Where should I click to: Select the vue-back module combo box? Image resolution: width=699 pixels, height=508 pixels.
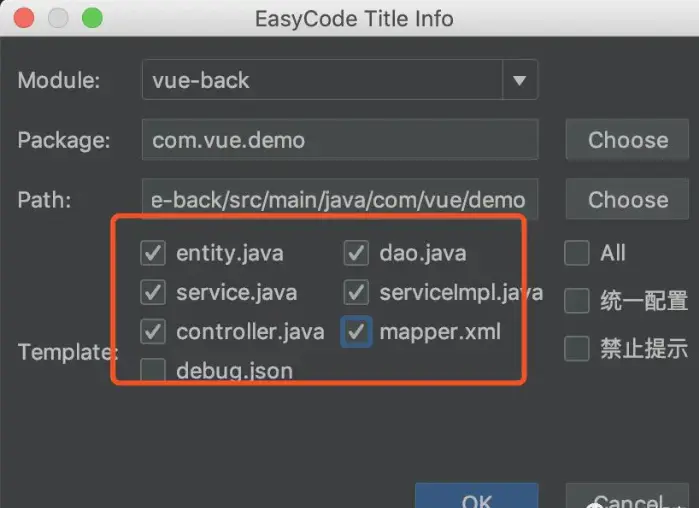(340, 80)
